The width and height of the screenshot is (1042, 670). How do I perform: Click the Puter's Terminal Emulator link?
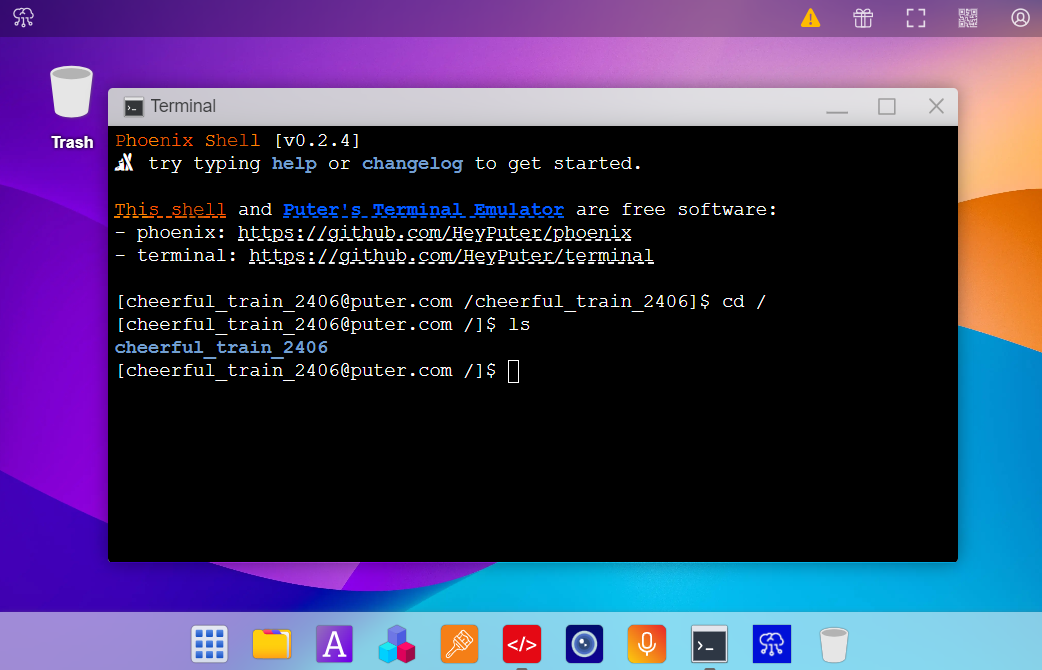pos(423,209)
